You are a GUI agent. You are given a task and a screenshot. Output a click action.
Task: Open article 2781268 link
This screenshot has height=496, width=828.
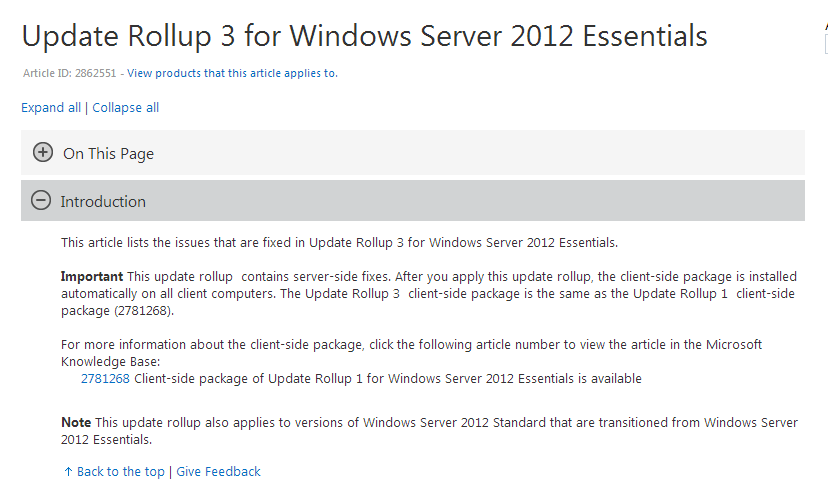[x=105, y=379]
